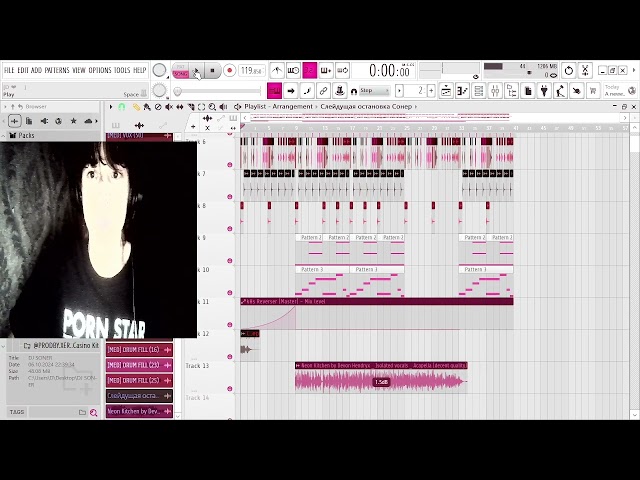Start playback with the Play button
This screenshot has width=640, height=480.
[196, 71]
